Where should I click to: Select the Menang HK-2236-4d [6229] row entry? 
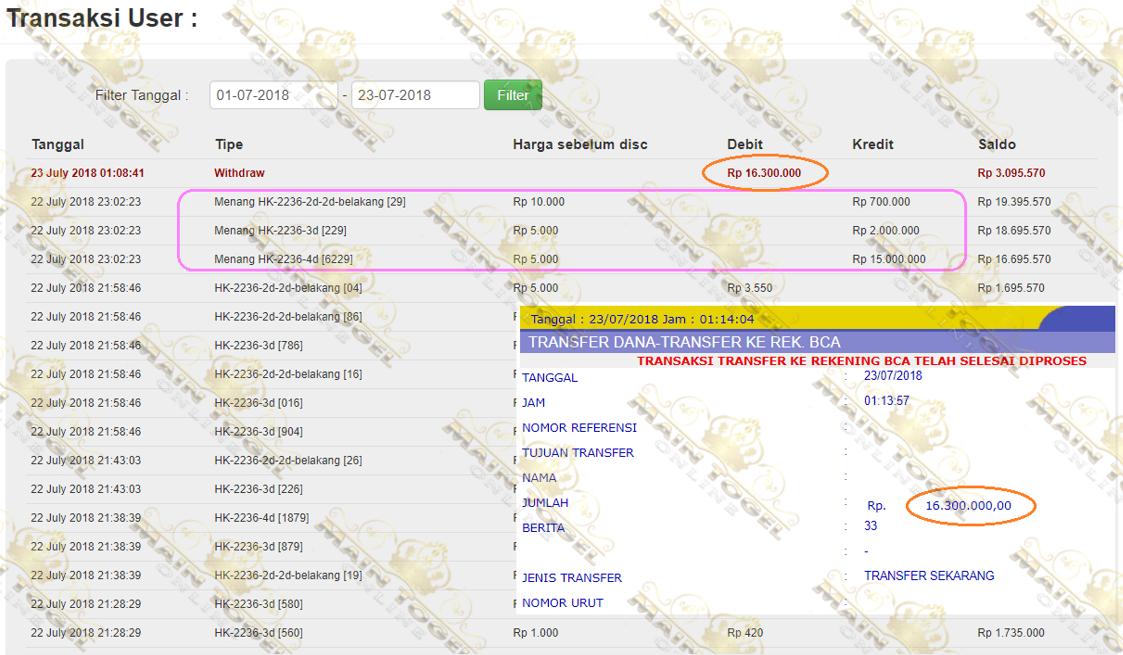(283, 259)
